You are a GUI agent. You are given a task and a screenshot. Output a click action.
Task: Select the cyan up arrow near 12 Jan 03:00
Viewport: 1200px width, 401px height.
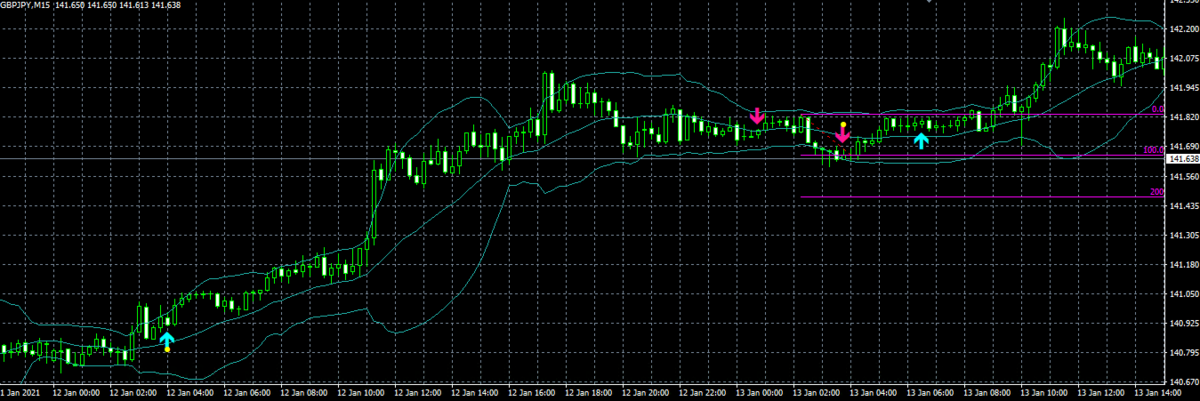click(x=167, y=339)
